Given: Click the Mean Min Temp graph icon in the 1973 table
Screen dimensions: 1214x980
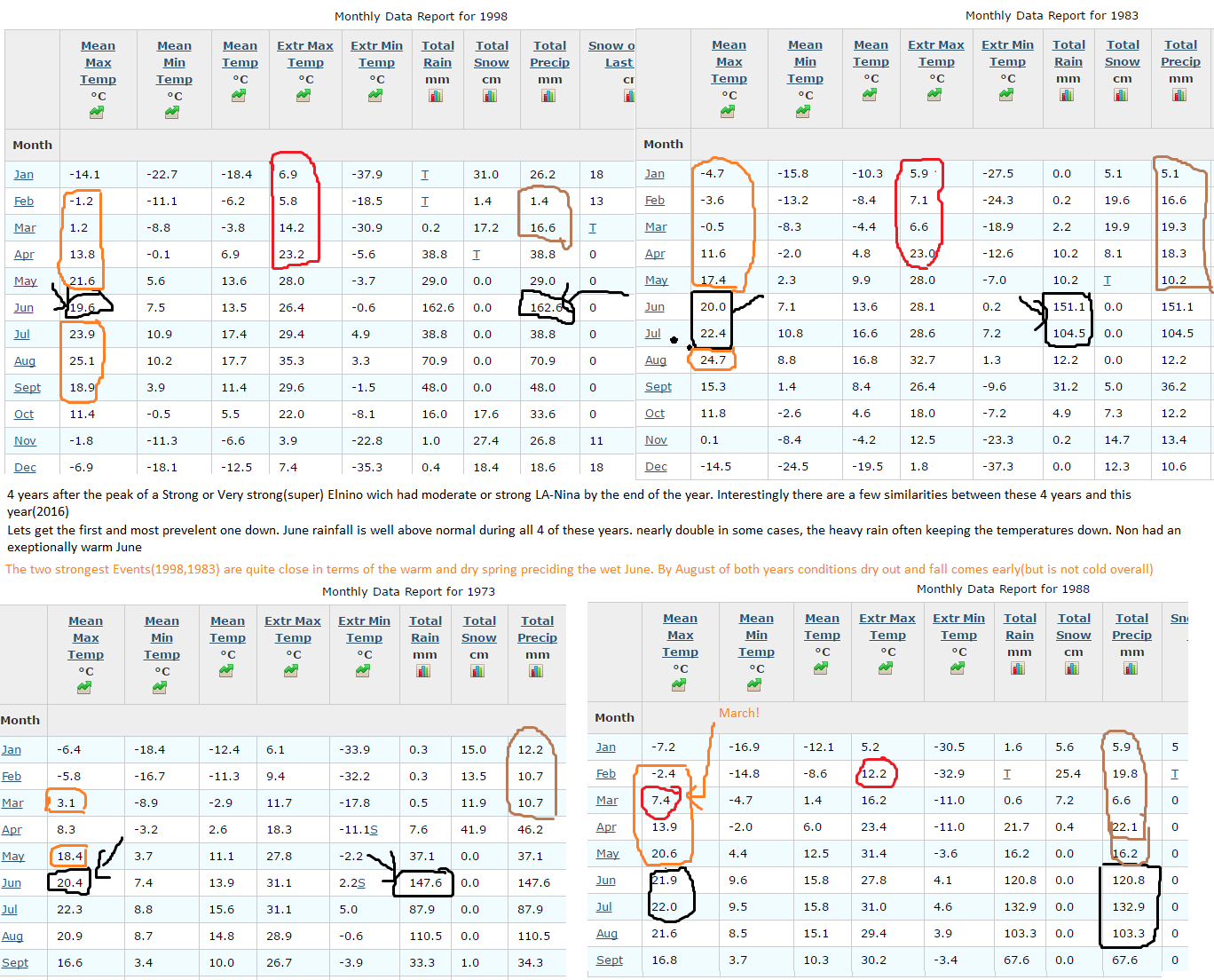Looking at the screenshot, I should pyautogui.click(x=160, y=688).
